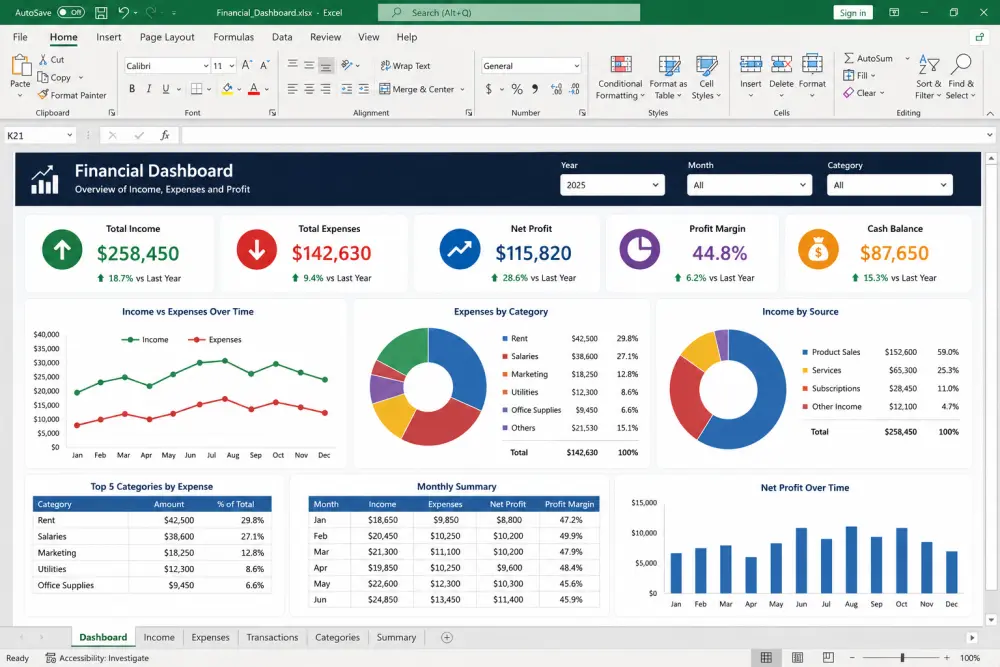This screenshot has height=667, width=1000.
Task: Toggle Wrap Text
Action: [x=405, y=65]
